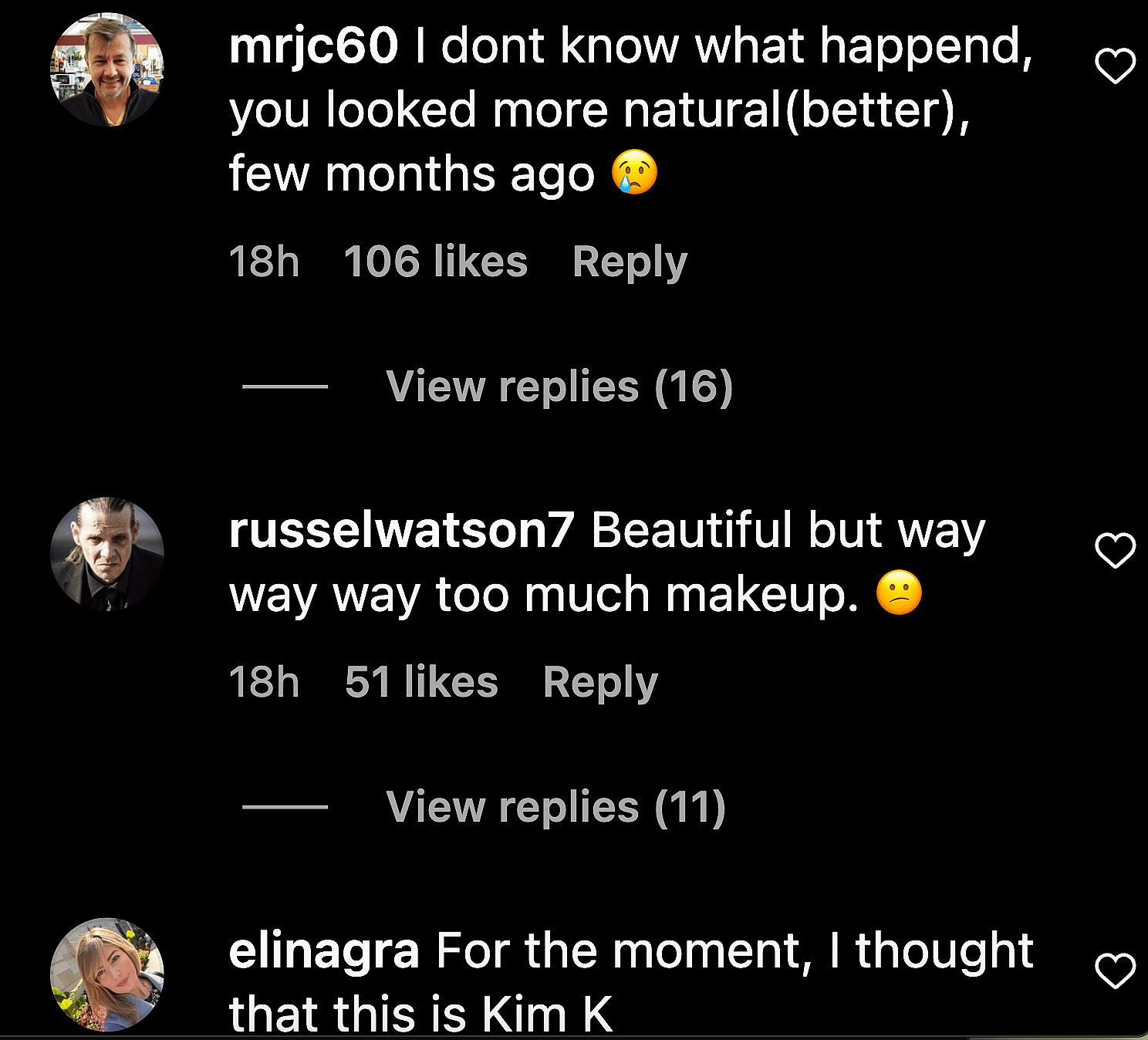
Task: Expand View replies (16)
Action: [x=559, y=387]
